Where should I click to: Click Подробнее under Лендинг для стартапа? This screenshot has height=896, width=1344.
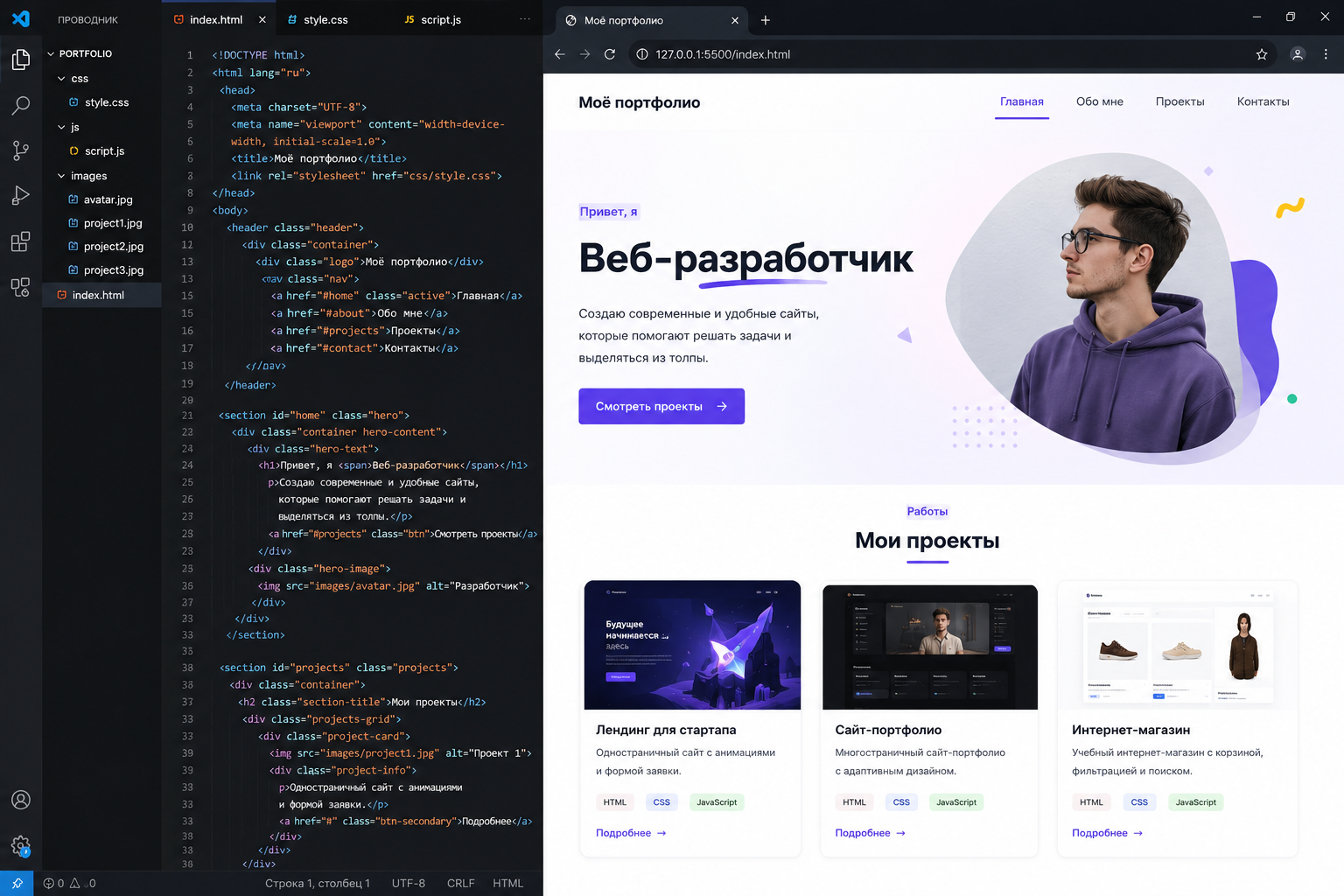coord(631,833)
